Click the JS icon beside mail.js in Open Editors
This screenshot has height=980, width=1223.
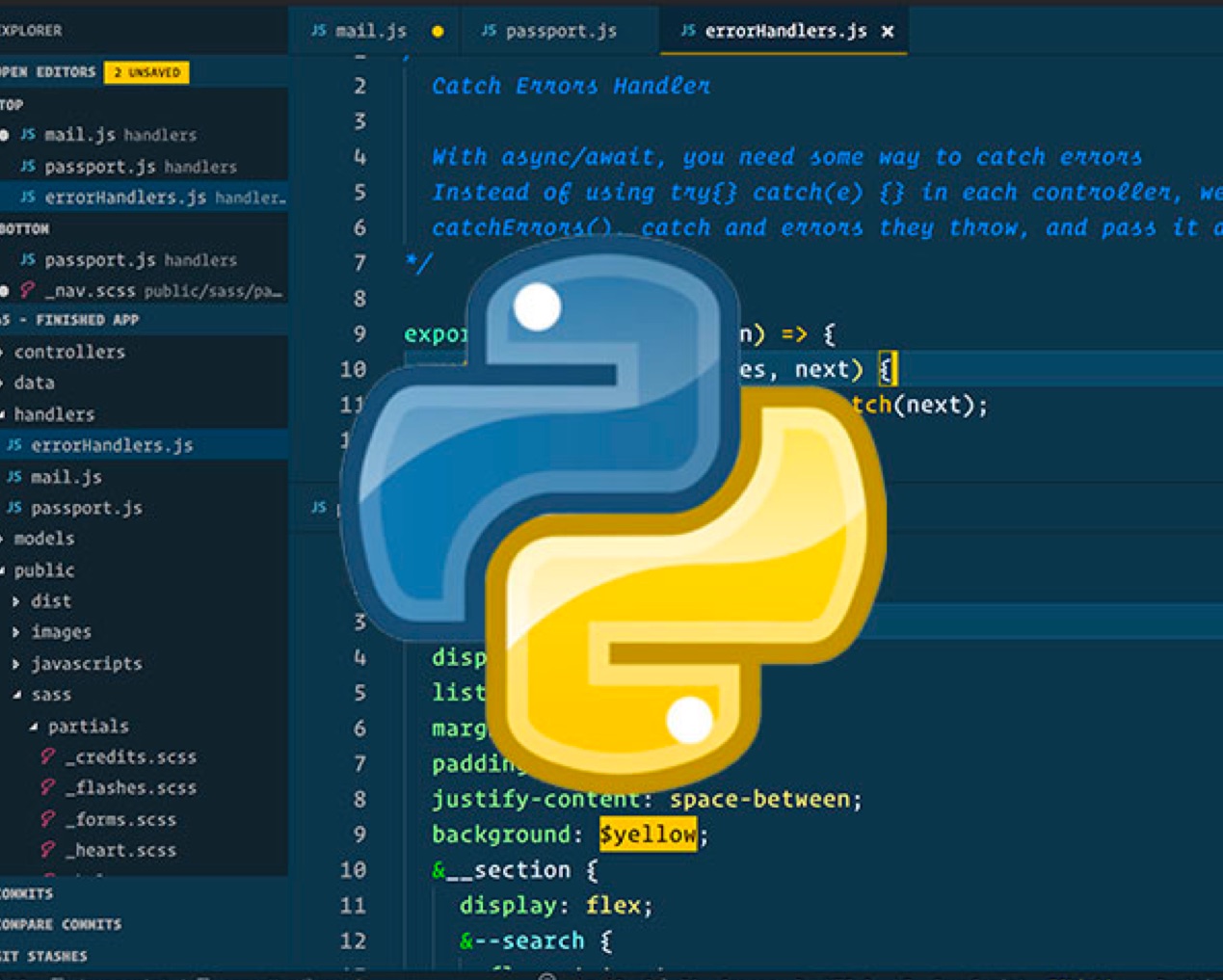click(28, 135)
